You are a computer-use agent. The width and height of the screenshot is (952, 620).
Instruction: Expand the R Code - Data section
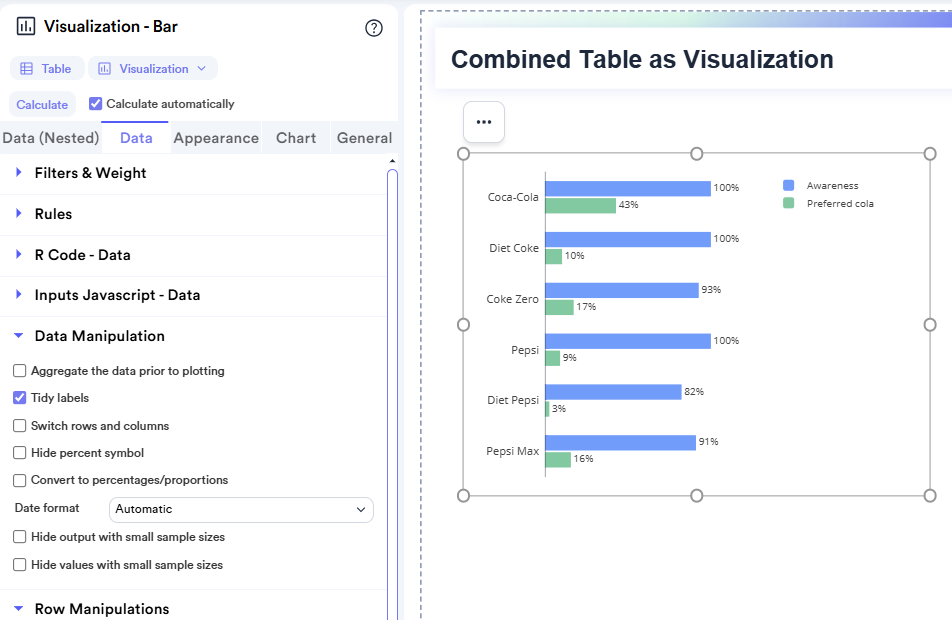point(84,255)
